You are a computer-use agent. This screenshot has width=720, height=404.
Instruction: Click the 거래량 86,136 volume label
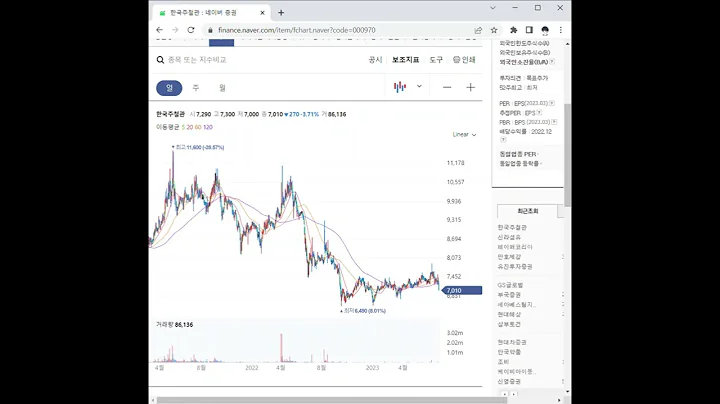(x=174, y=325)
